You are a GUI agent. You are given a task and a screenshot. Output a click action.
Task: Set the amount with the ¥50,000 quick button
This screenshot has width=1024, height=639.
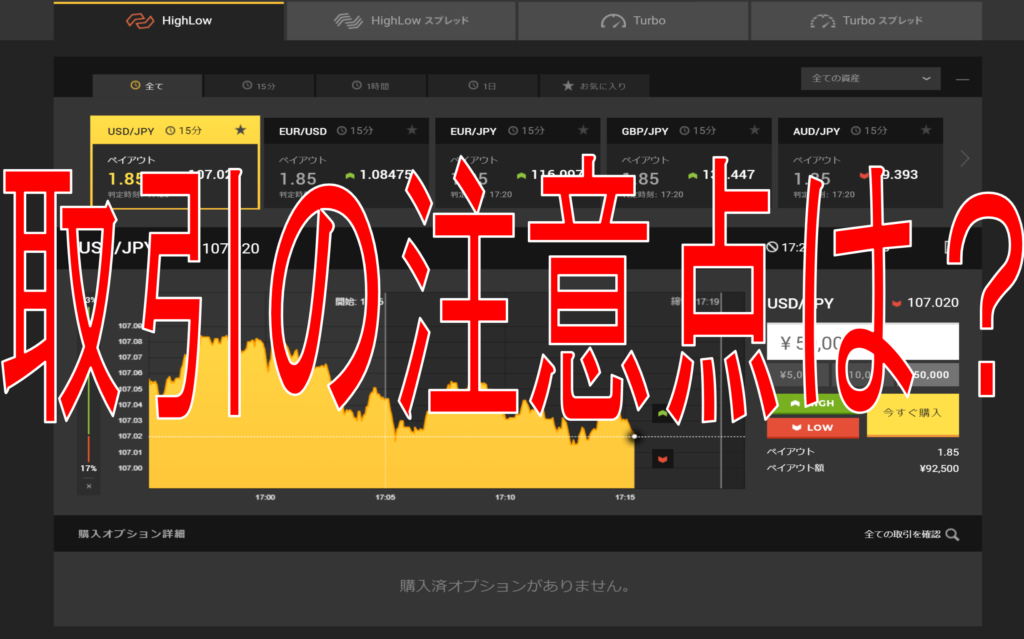click(927, 374)
